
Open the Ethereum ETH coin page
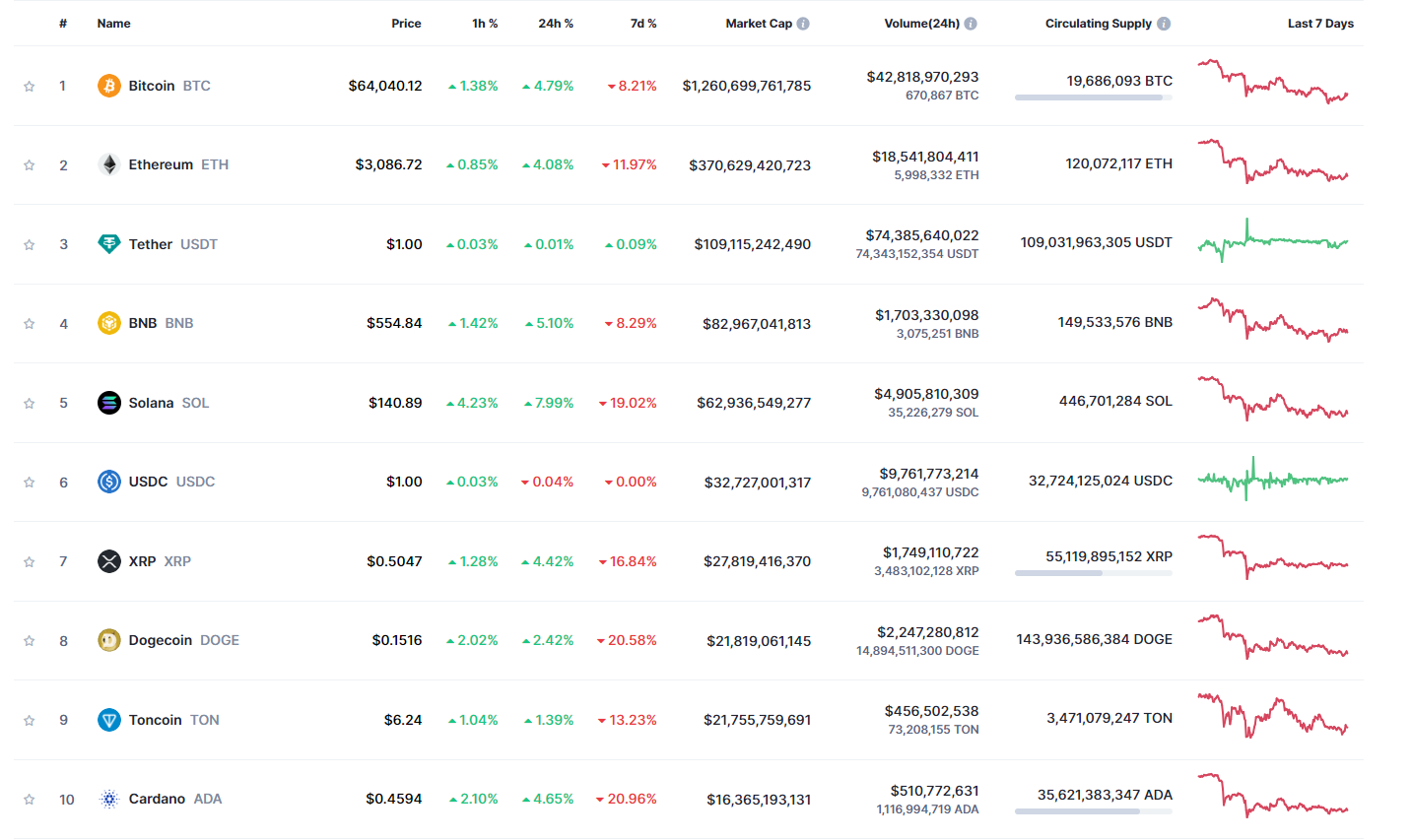pyautogui.click(x=178, y=164)
